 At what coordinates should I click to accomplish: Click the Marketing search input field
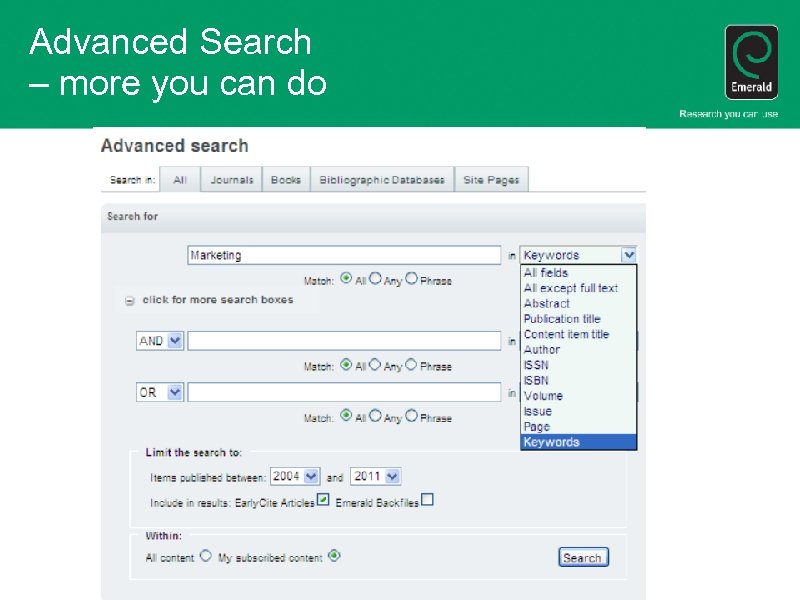tap(345, 254)
